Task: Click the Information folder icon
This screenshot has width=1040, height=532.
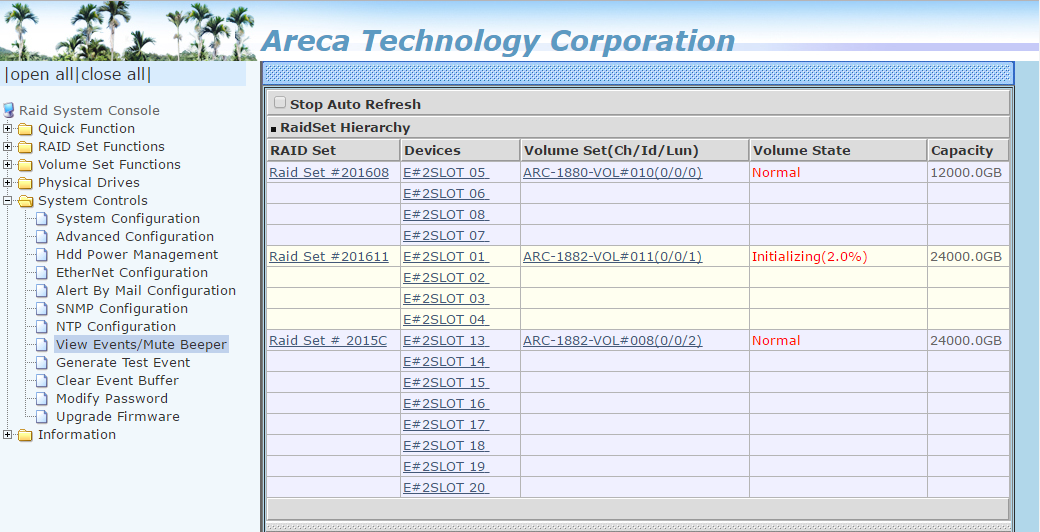Action: [x=25, y=435]
